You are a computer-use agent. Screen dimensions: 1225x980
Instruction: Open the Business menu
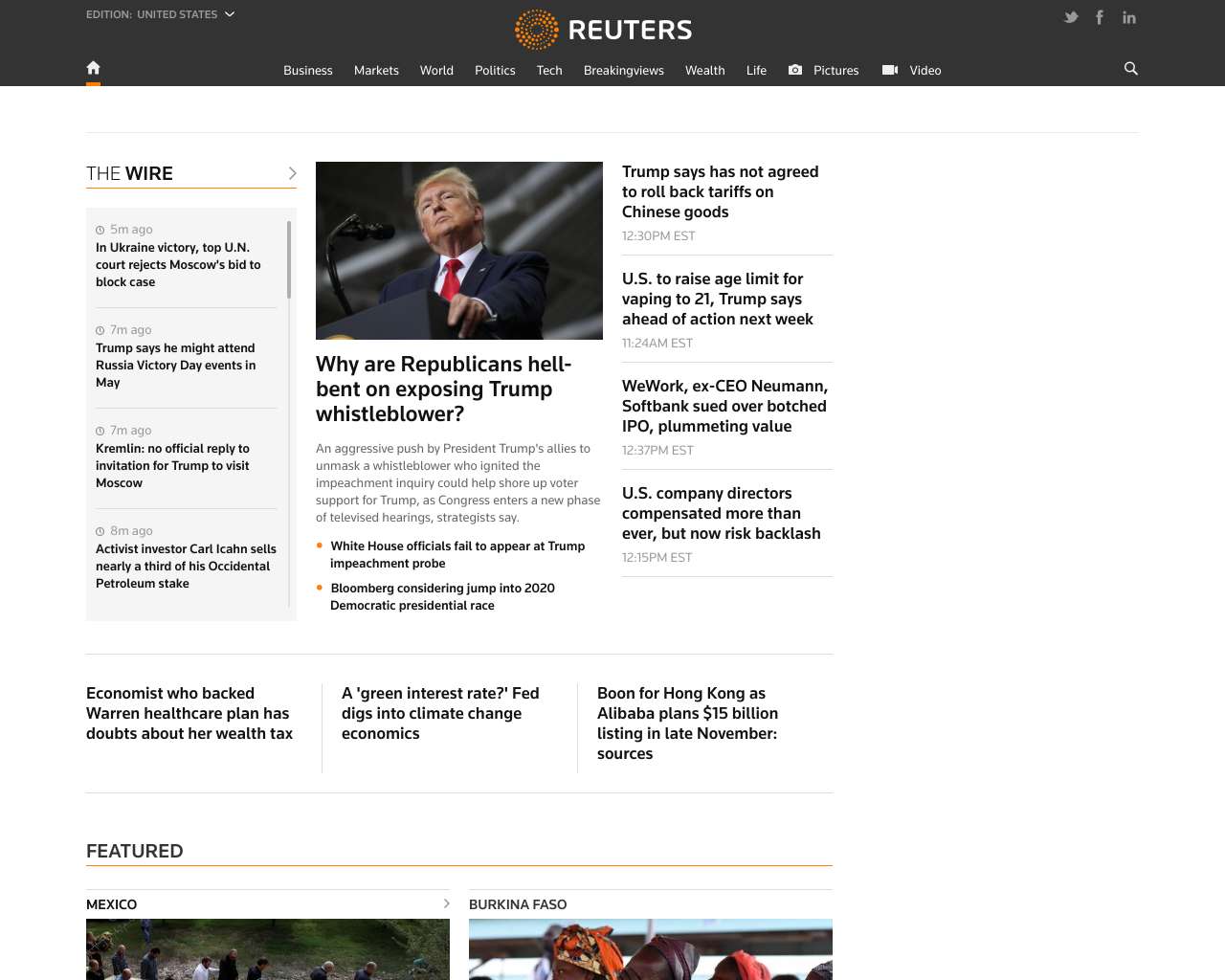pos(308,71)
